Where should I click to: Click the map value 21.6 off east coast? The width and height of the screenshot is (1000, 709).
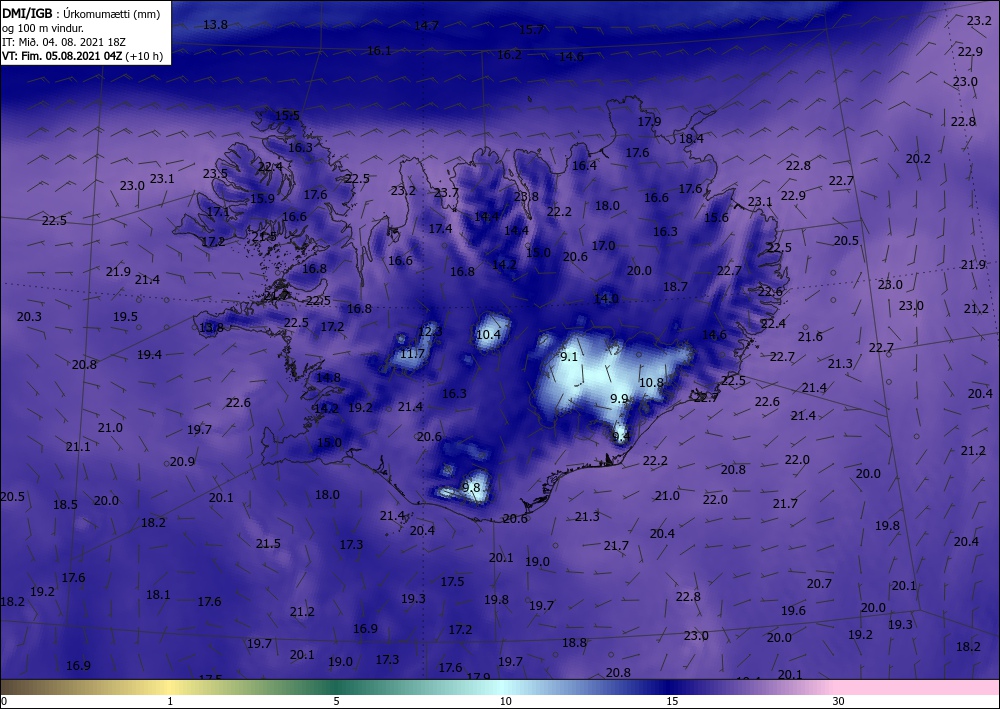tap(809, 337)
